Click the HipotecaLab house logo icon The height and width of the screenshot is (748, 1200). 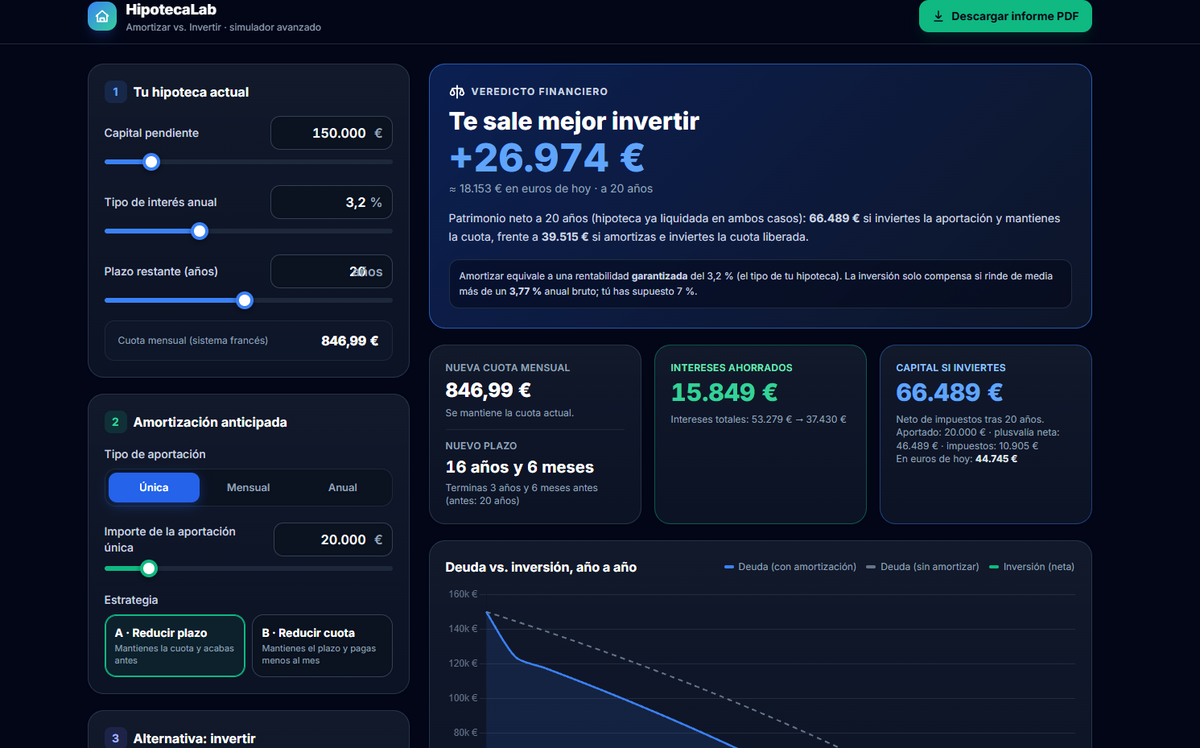point(102,16)
